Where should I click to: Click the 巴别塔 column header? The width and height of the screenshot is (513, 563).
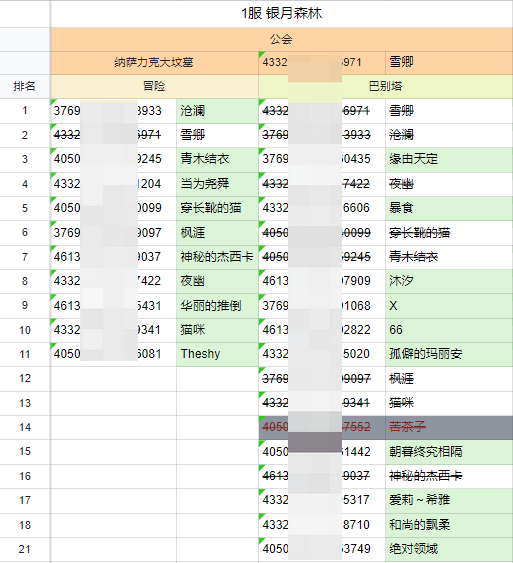click(x=386, y=86)
